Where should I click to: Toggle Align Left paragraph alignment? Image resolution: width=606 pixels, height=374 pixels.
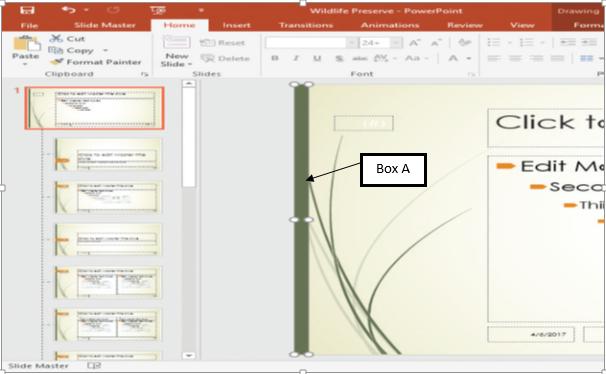click(494, 58)
